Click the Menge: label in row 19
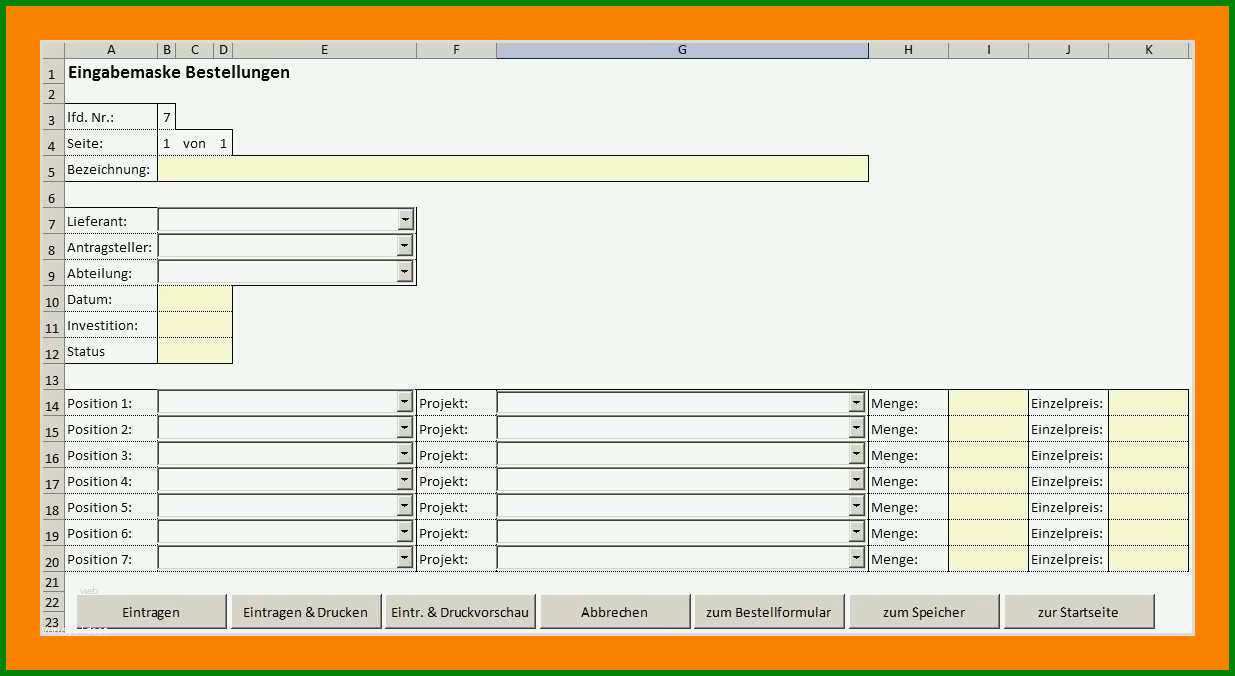The height and width of the screenshot is (676, 1235). click(x=894, y=533)
